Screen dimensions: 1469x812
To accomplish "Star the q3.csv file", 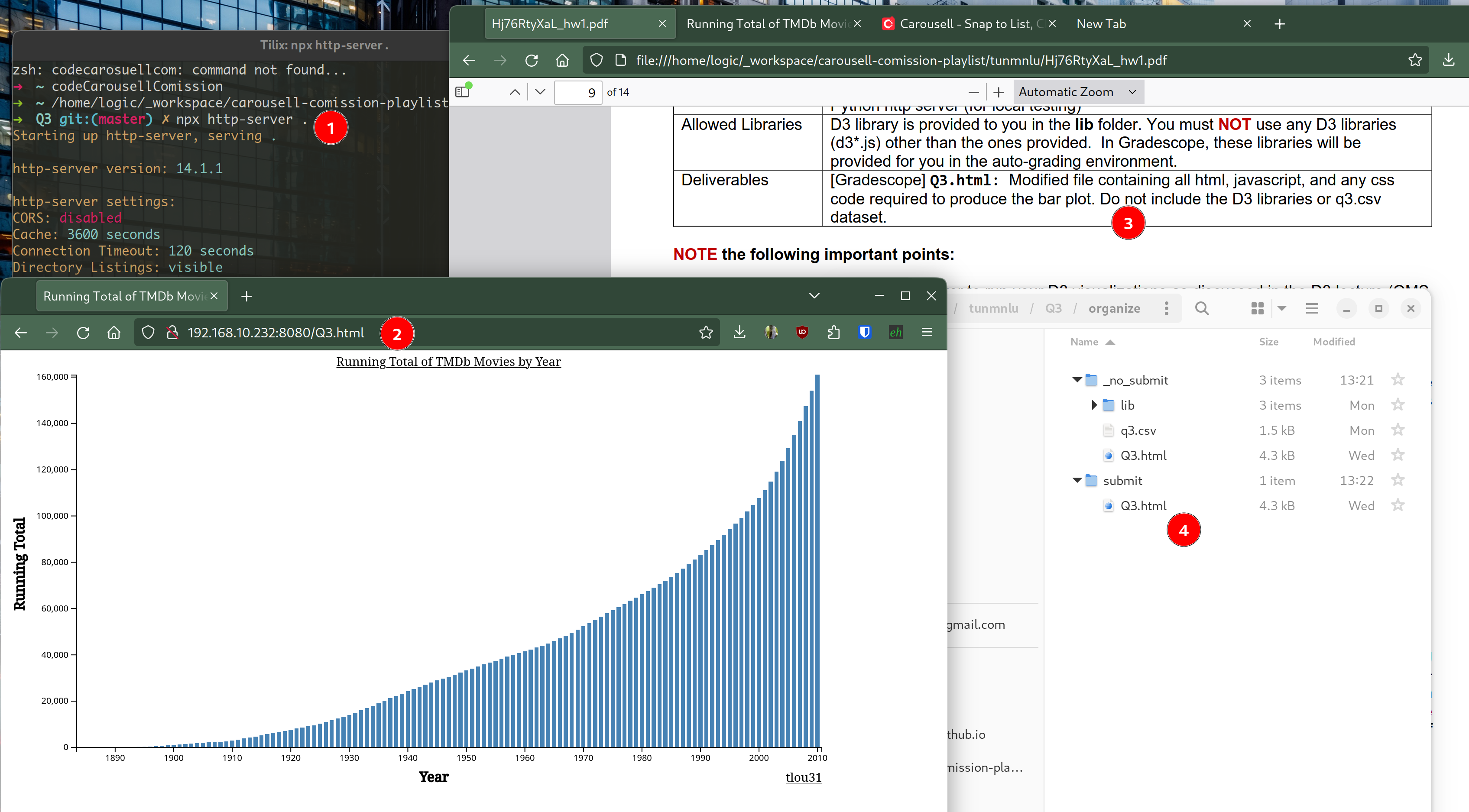I will (x=1398, y=430).
